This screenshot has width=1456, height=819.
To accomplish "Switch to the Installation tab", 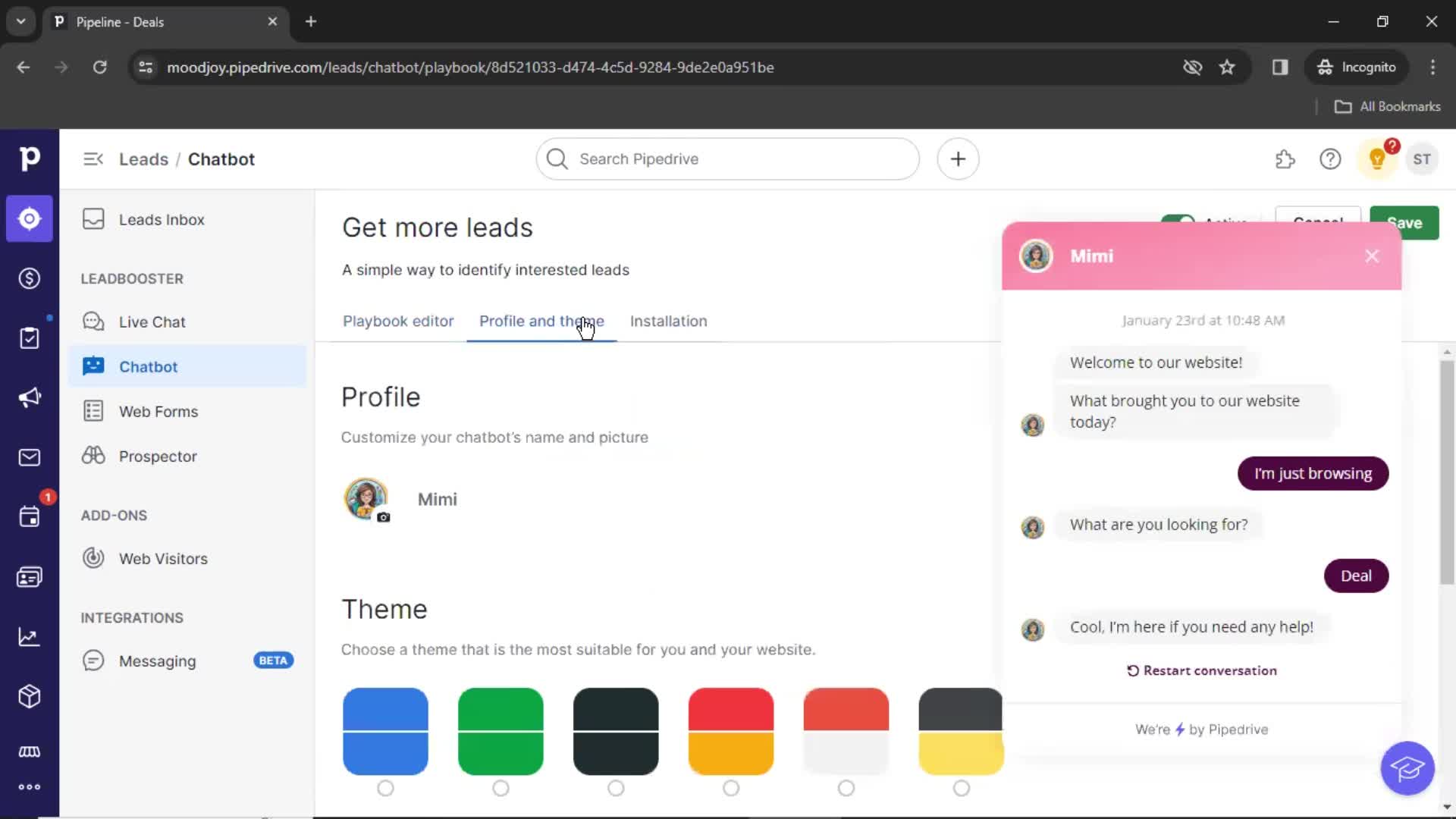I will (x=668, y=322).
